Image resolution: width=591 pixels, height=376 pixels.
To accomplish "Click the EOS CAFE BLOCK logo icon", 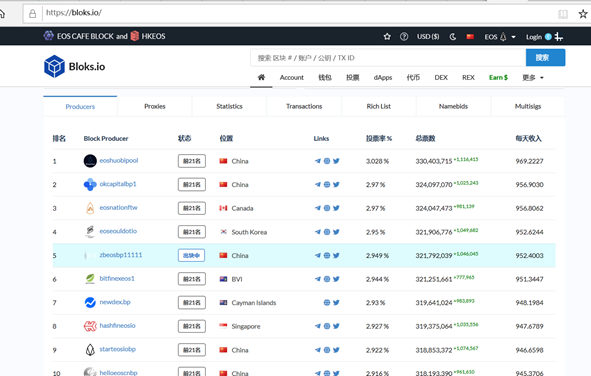I will 48,36.
